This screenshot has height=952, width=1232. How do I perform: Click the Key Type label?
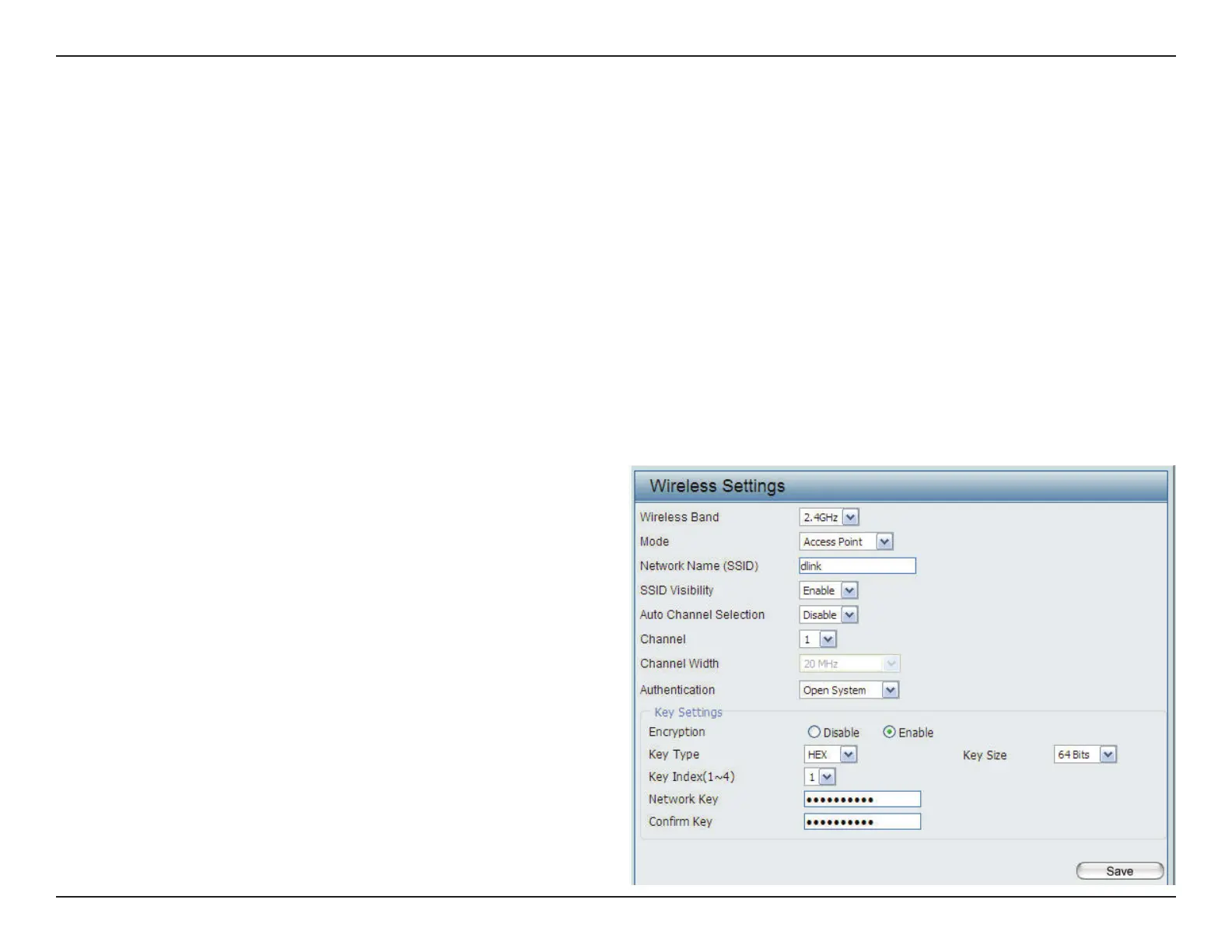point(674,754)
